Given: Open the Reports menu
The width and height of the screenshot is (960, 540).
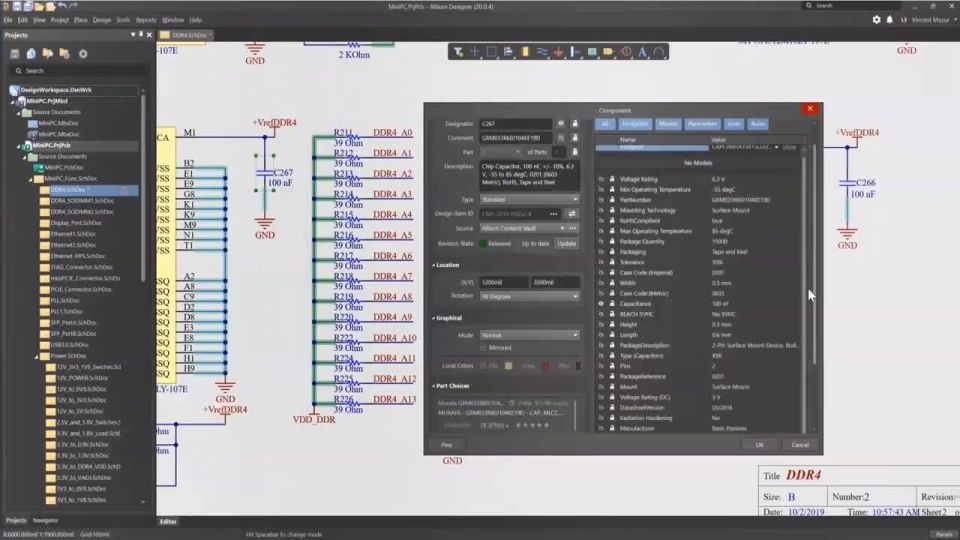Looking at the screenshot, I should [146, 20].
